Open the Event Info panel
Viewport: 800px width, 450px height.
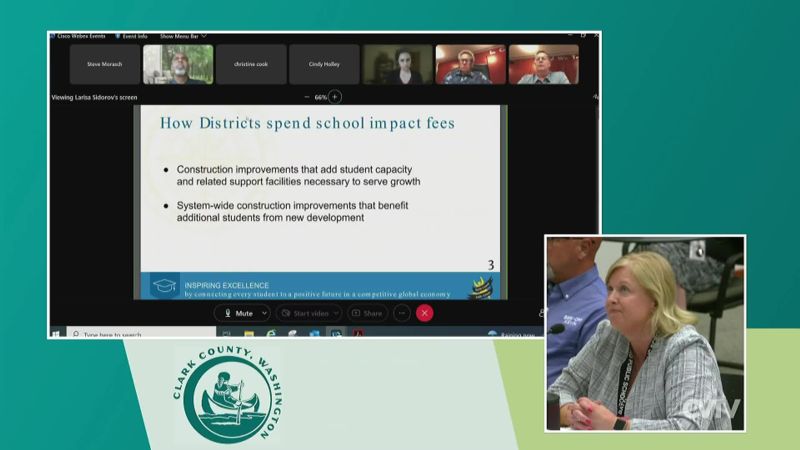[132, 36]
